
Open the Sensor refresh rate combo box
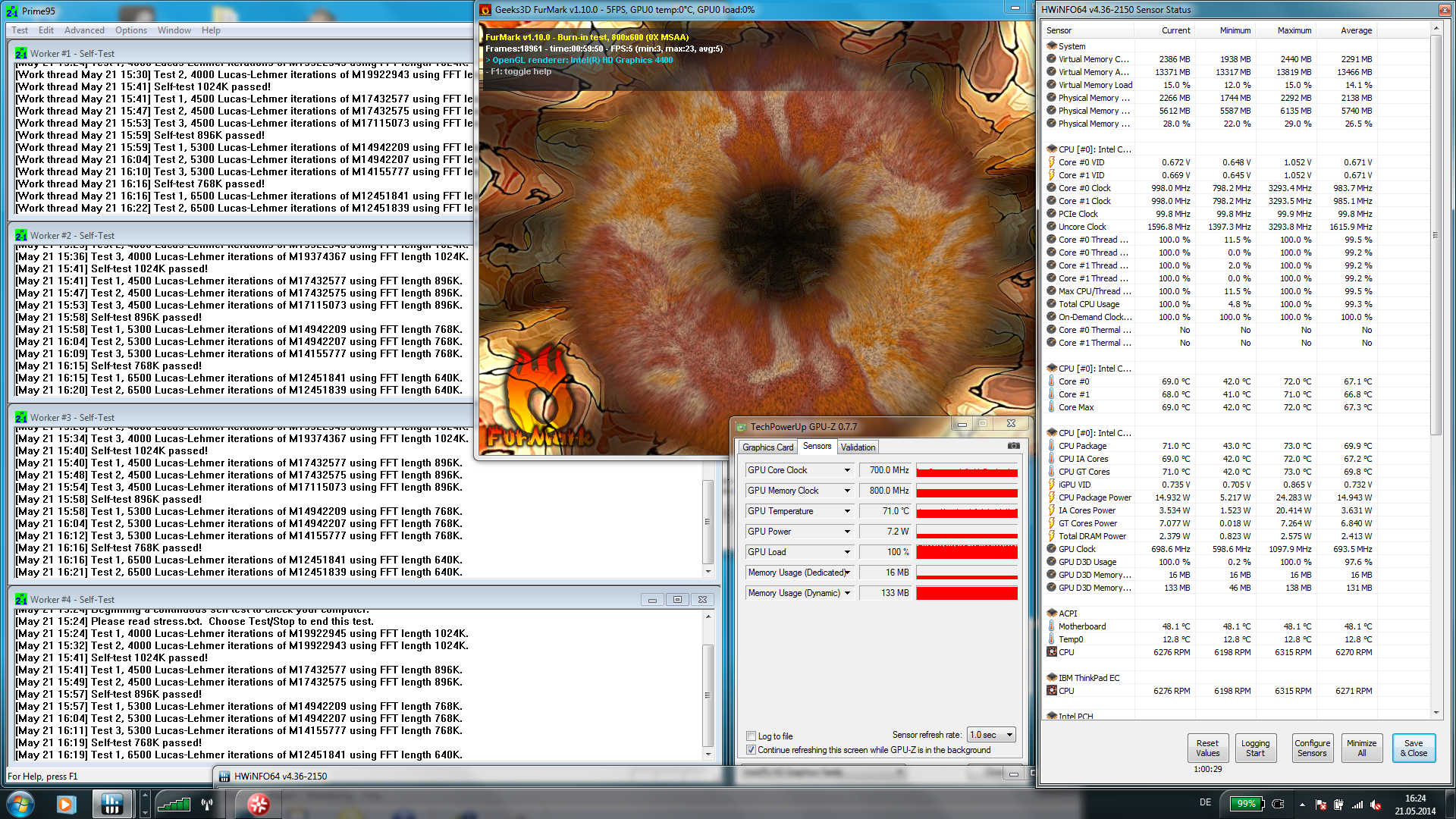click(x=991, y=735)
